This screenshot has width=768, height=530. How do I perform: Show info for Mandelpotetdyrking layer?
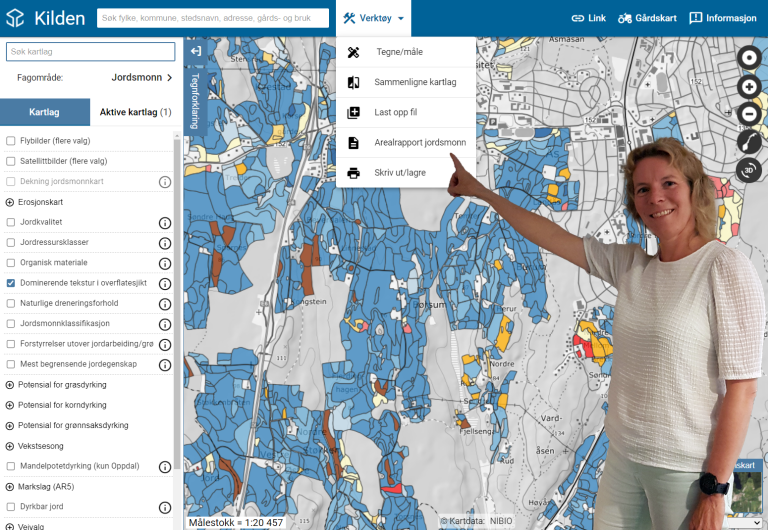pyautogui.click(x=165, y=467)
